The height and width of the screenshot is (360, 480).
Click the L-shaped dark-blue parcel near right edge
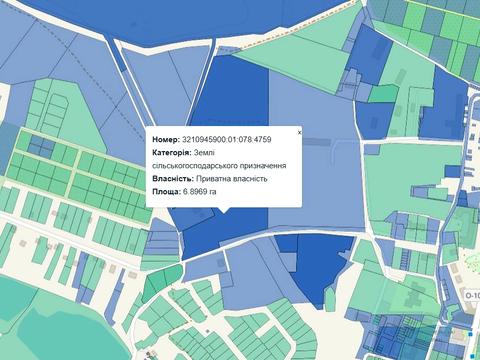coord(443,103)
